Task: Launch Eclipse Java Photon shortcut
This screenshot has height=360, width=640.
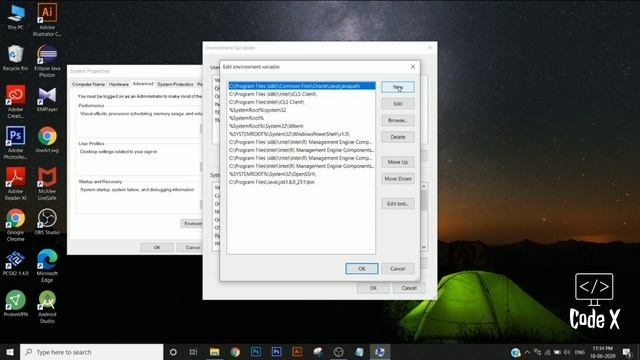Action: pyautogui.click(x=47, y=61)
